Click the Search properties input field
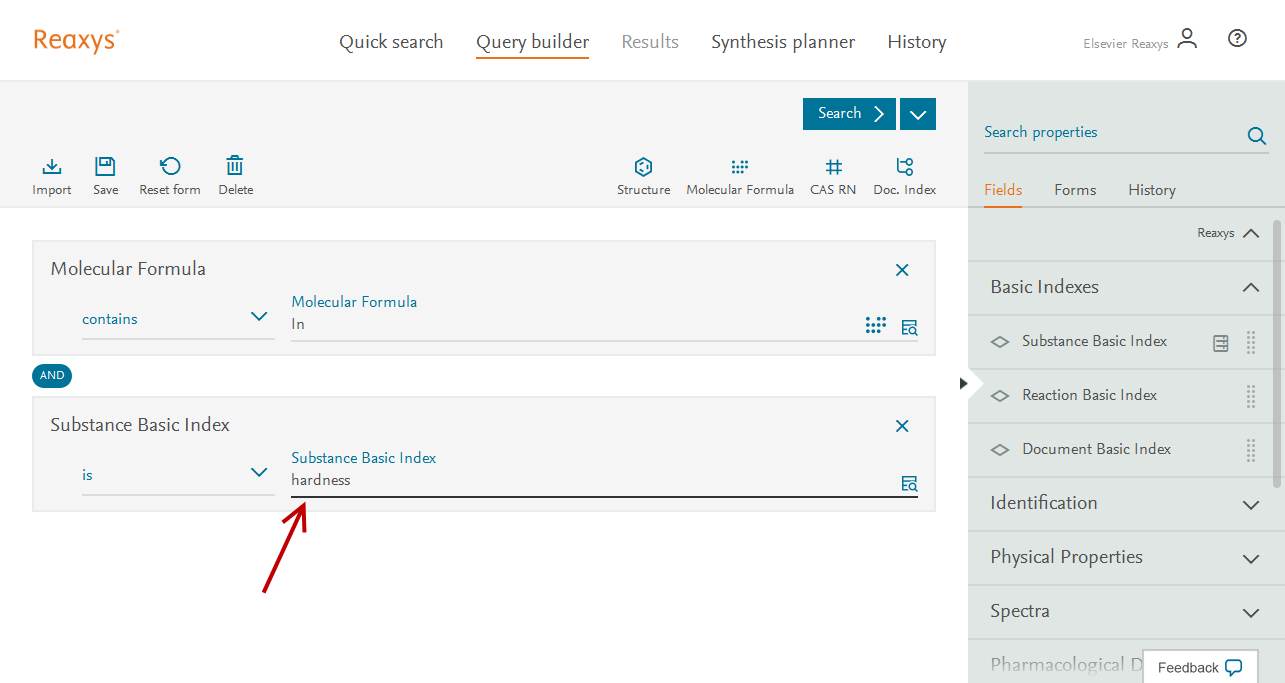 coord(1110,133)
